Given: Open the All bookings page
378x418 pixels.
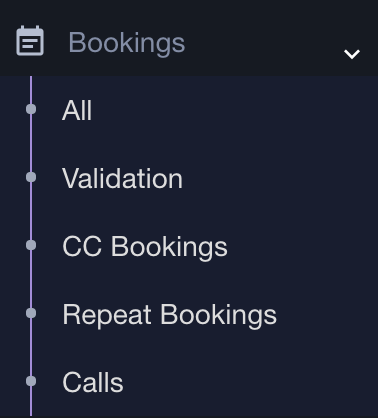Looking at the screenshot, I should point(77,110).
